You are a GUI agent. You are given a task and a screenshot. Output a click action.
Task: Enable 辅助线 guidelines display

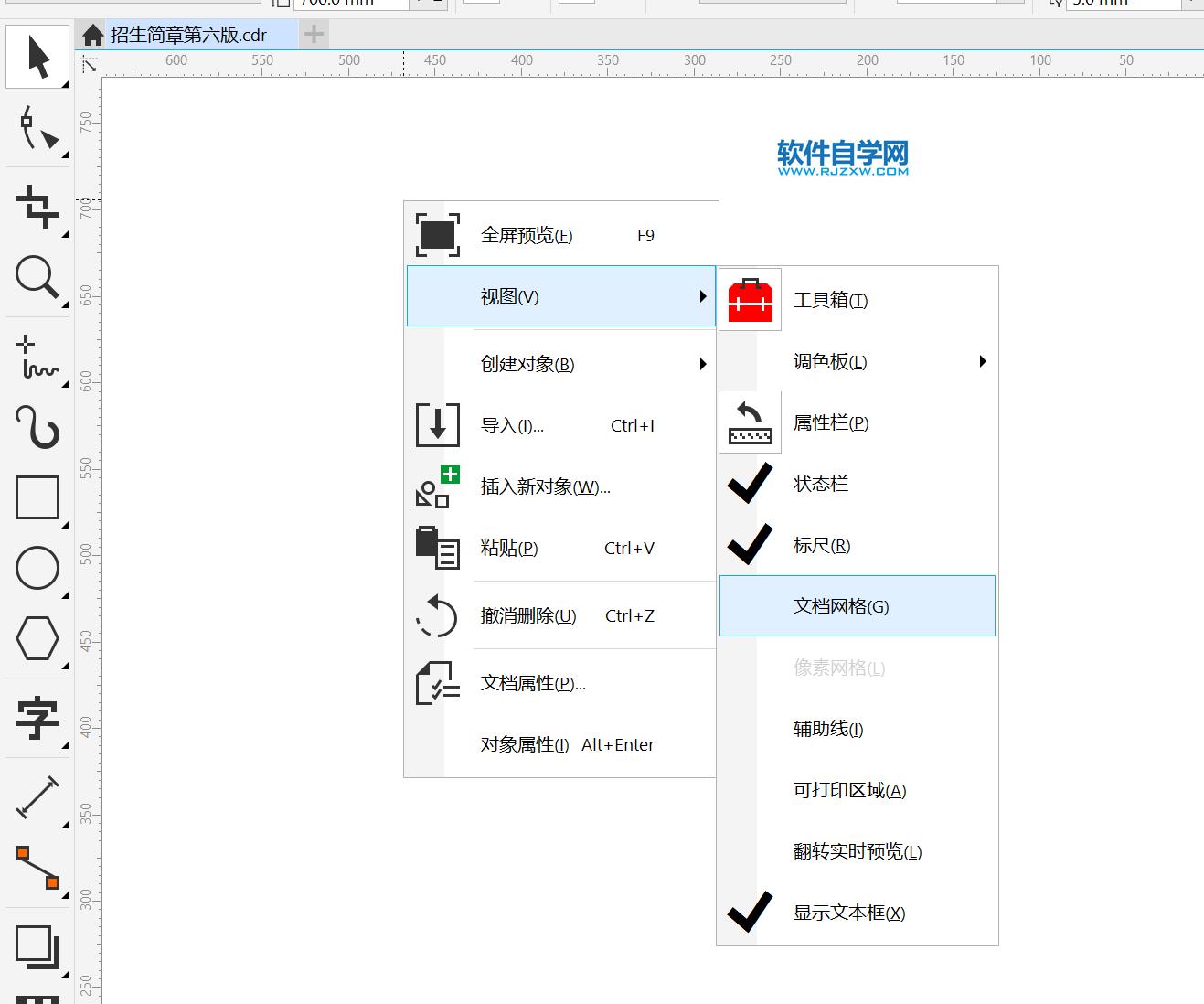[858, 729]
